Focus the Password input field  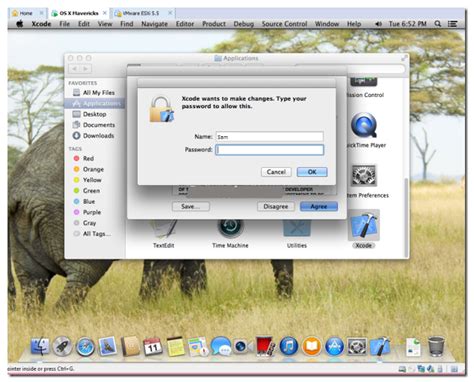(x=269, y=150)
